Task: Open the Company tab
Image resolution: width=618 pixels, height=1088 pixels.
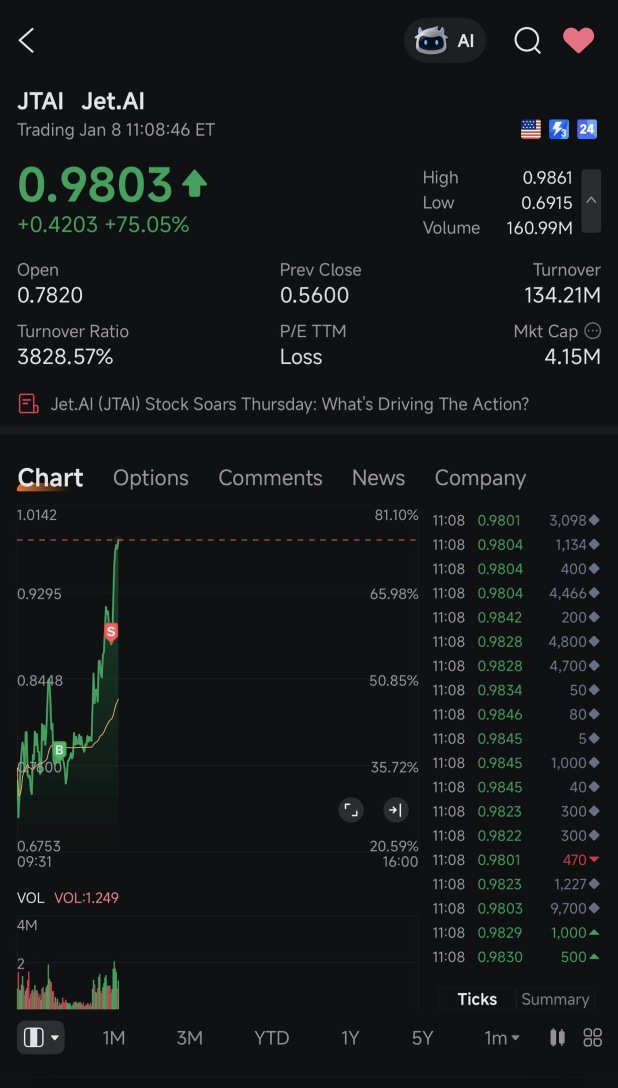Action: pos(480,478)
